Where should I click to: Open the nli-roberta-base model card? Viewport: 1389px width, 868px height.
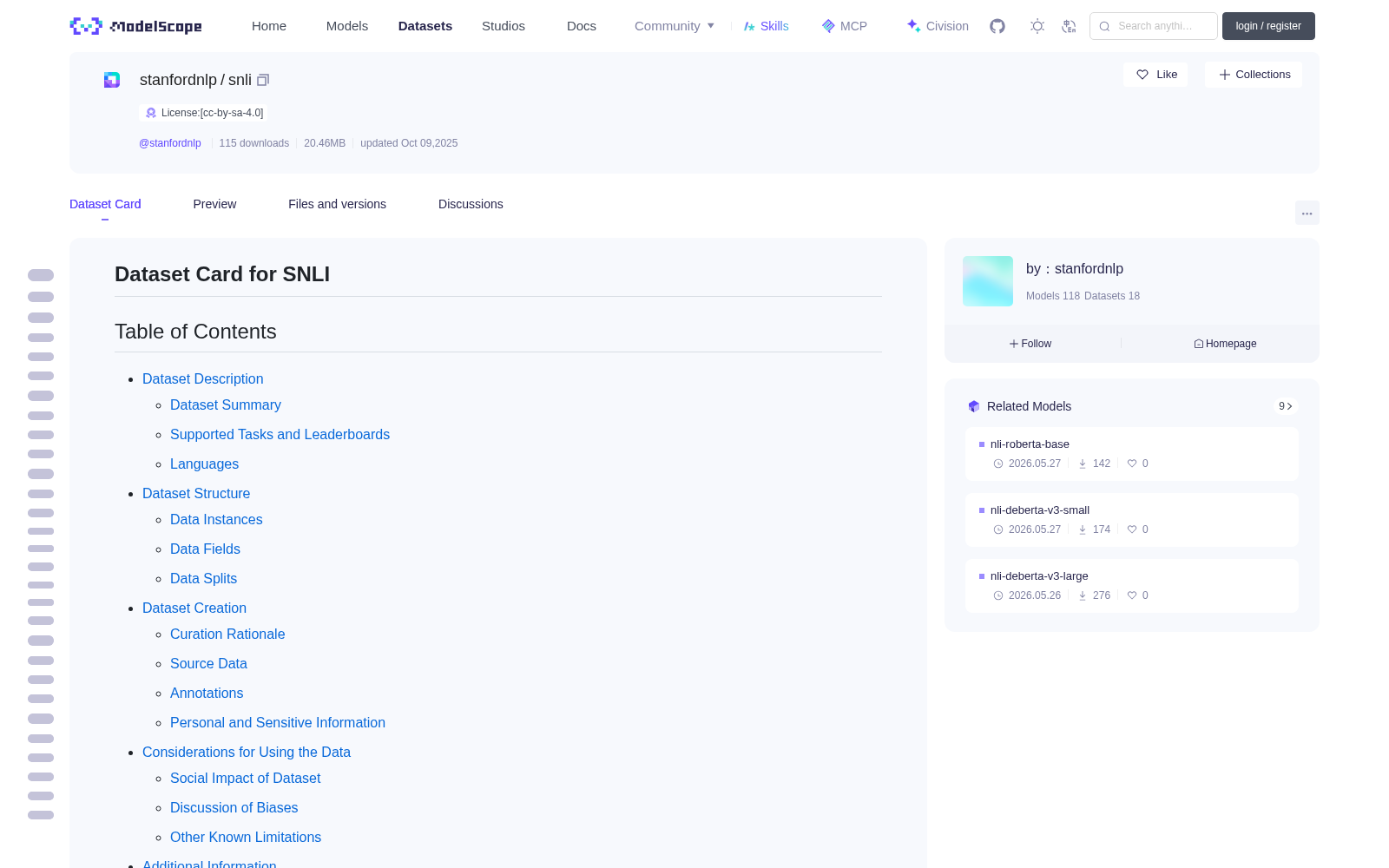1132,454
